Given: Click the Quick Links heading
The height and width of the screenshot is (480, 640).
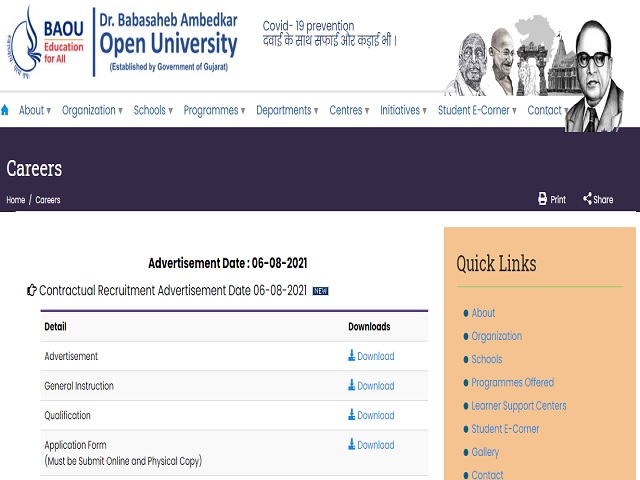Looking at the screenshot, I should [496, 263].
